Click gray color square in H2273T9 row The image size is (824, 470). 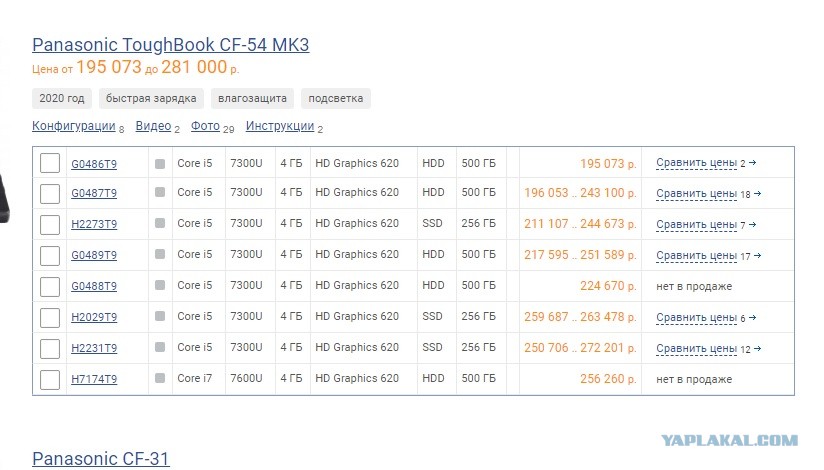click(160, 223)
